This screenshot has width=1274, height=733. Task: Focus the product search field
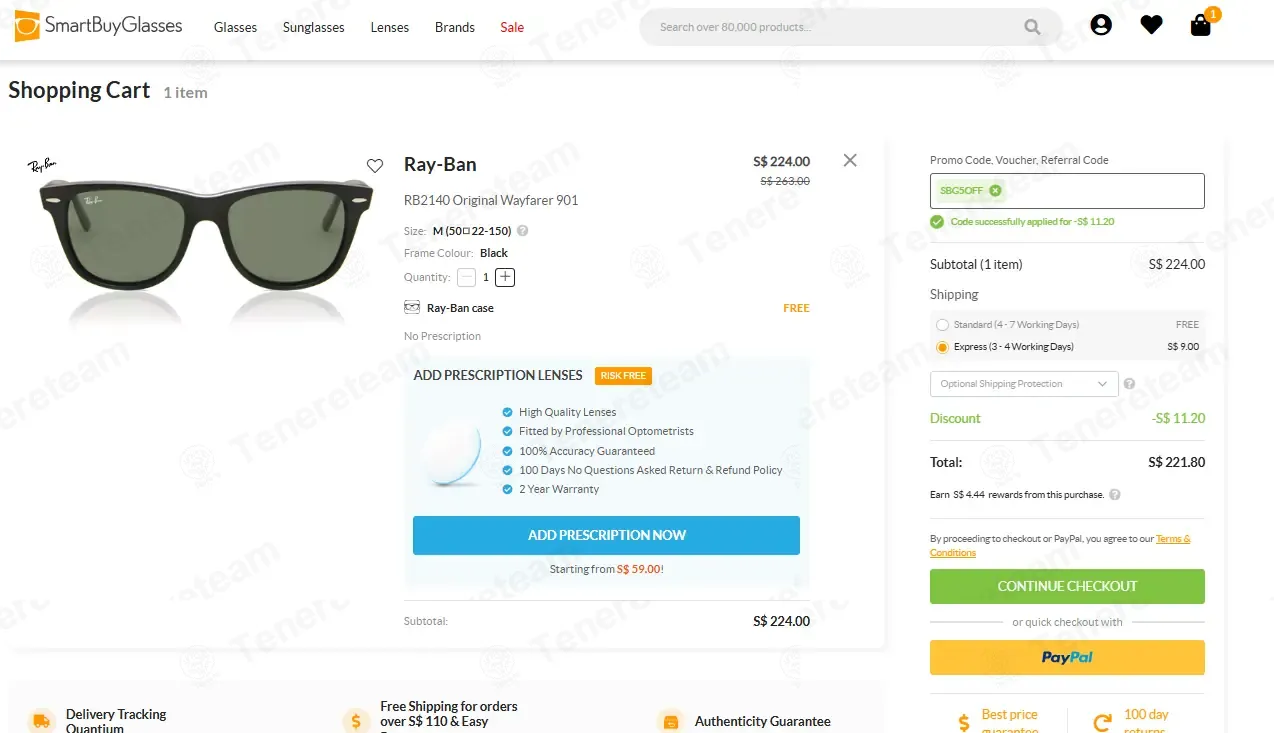pyautogui.click(x=835, y=27)
